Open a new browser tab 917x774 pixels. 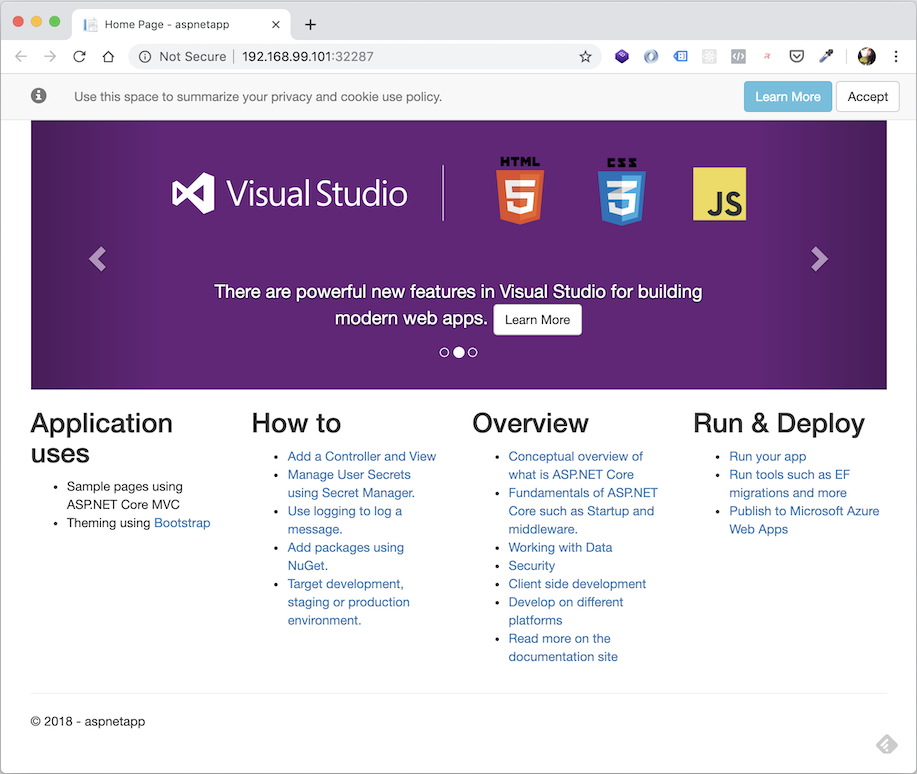pyautogui.click(x=311, y=25)
